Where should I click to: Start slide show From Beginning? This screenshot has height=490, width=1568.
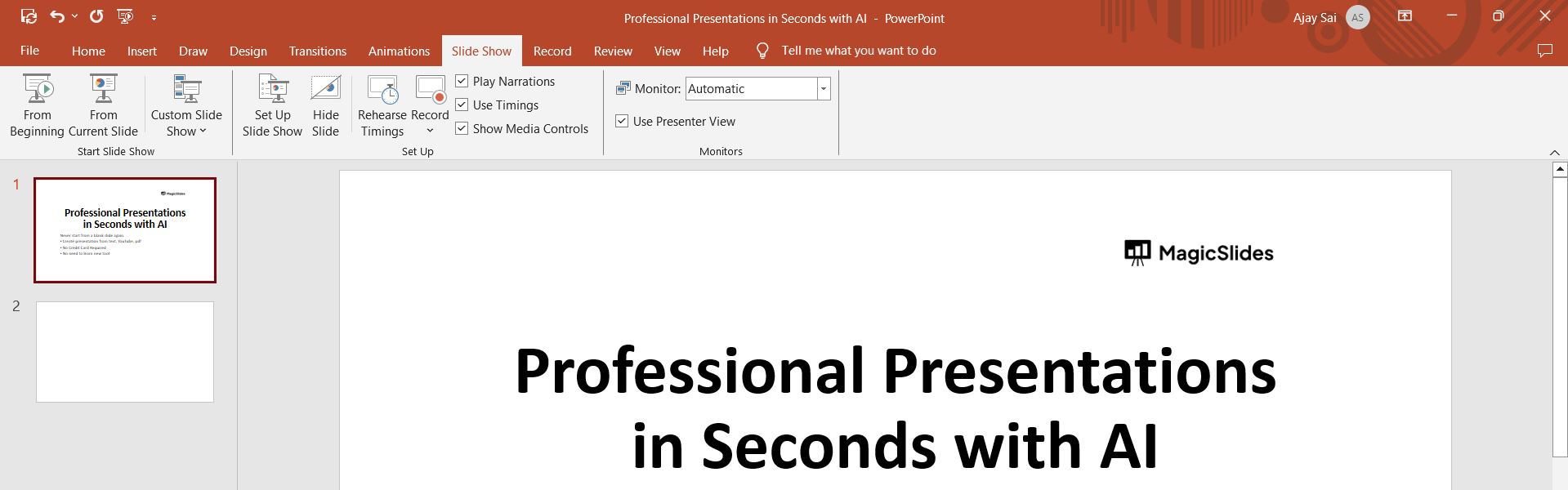[37, 106]
